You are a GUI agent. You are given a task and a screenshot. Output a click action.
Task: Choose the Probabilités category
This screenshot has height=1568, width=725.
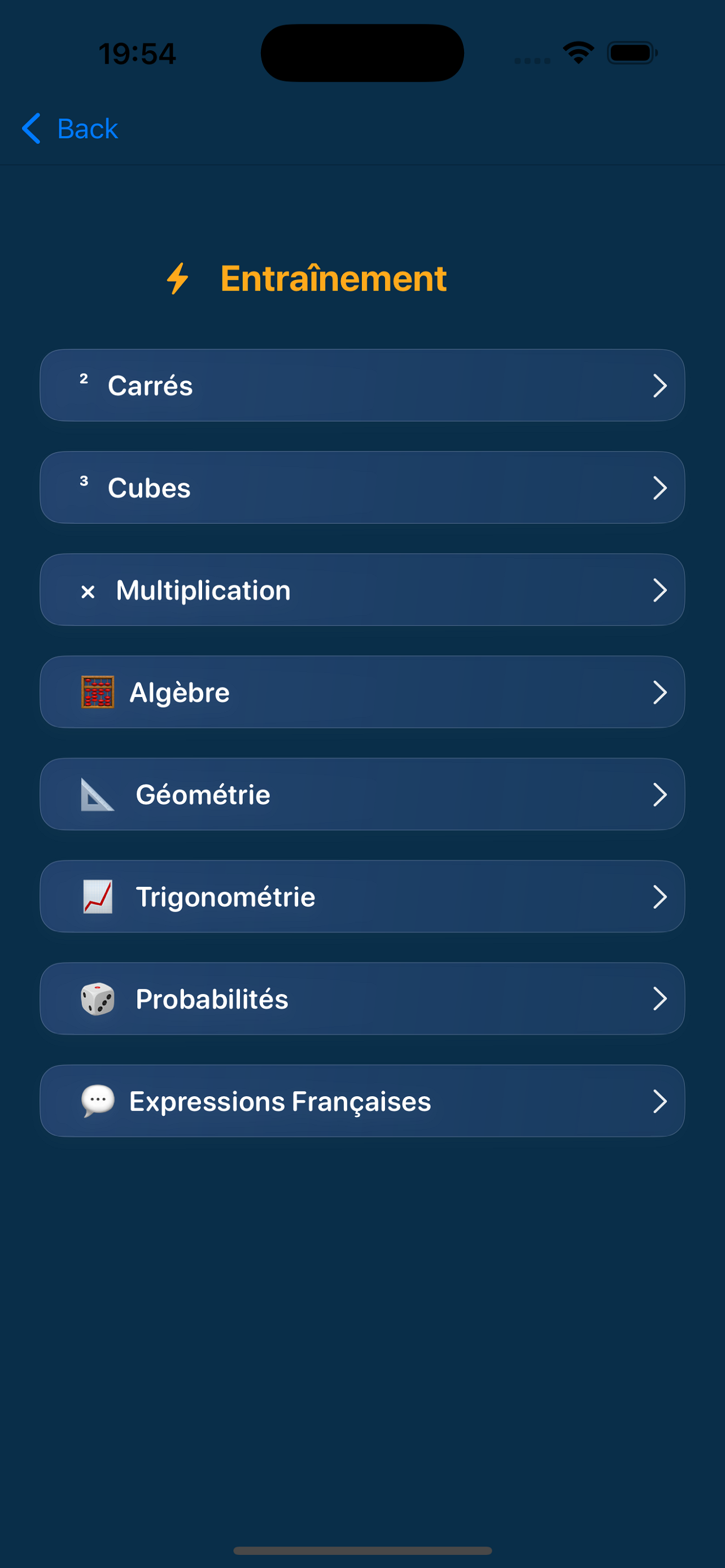tap(362, 999)
